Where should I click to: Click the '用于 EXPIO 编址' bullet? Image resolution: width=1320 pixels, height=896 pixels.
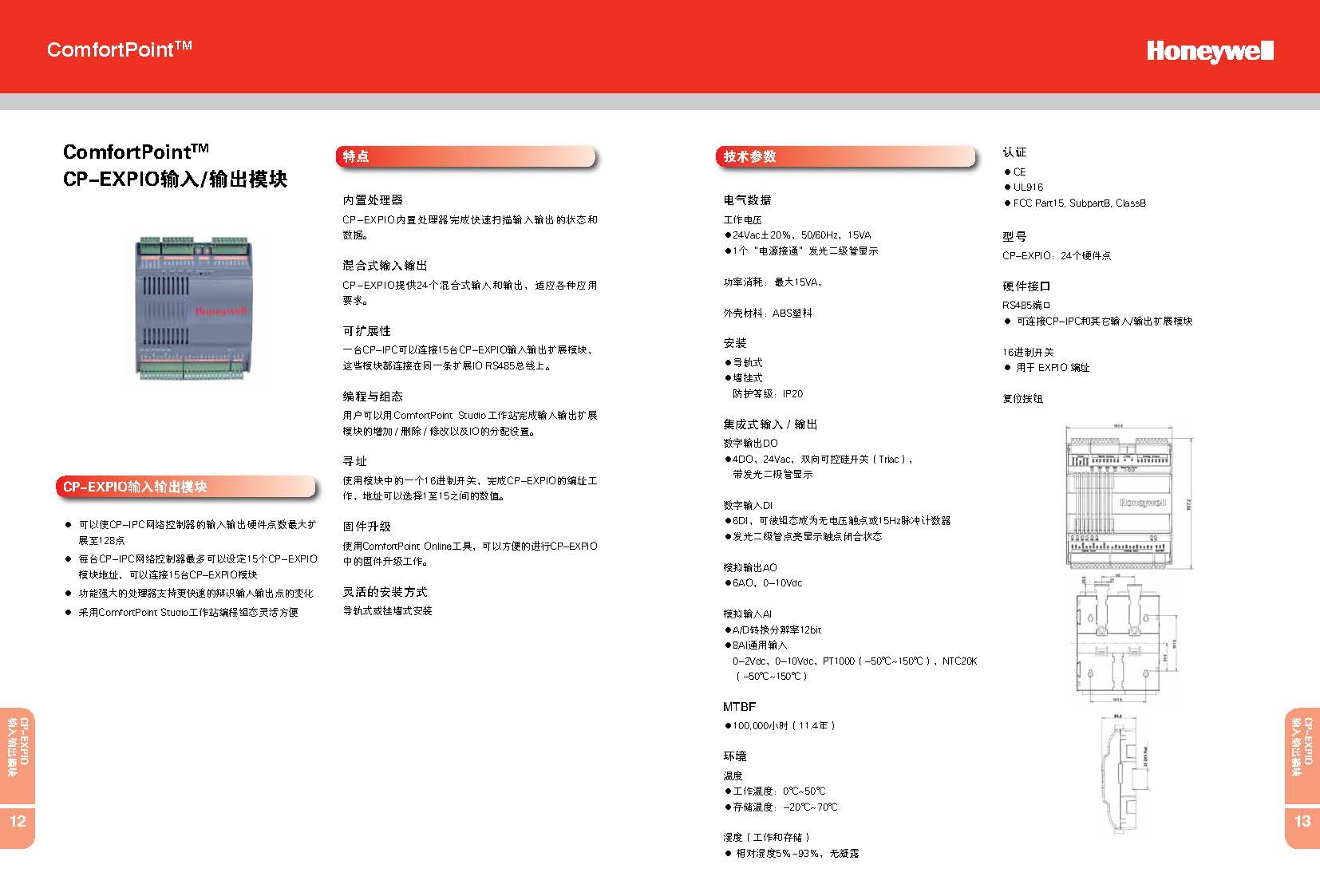click(x=1046, y=368)
